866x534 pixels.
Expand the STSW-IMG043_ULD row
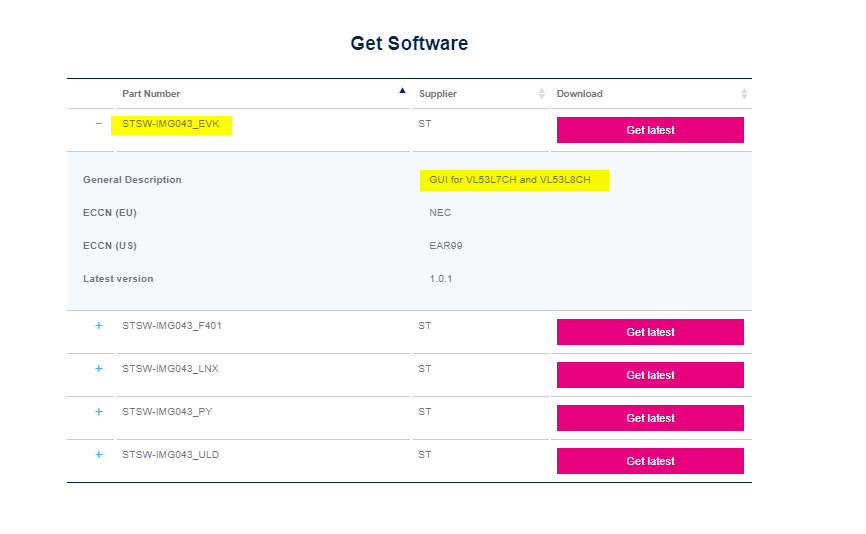(x=98, y=454)
